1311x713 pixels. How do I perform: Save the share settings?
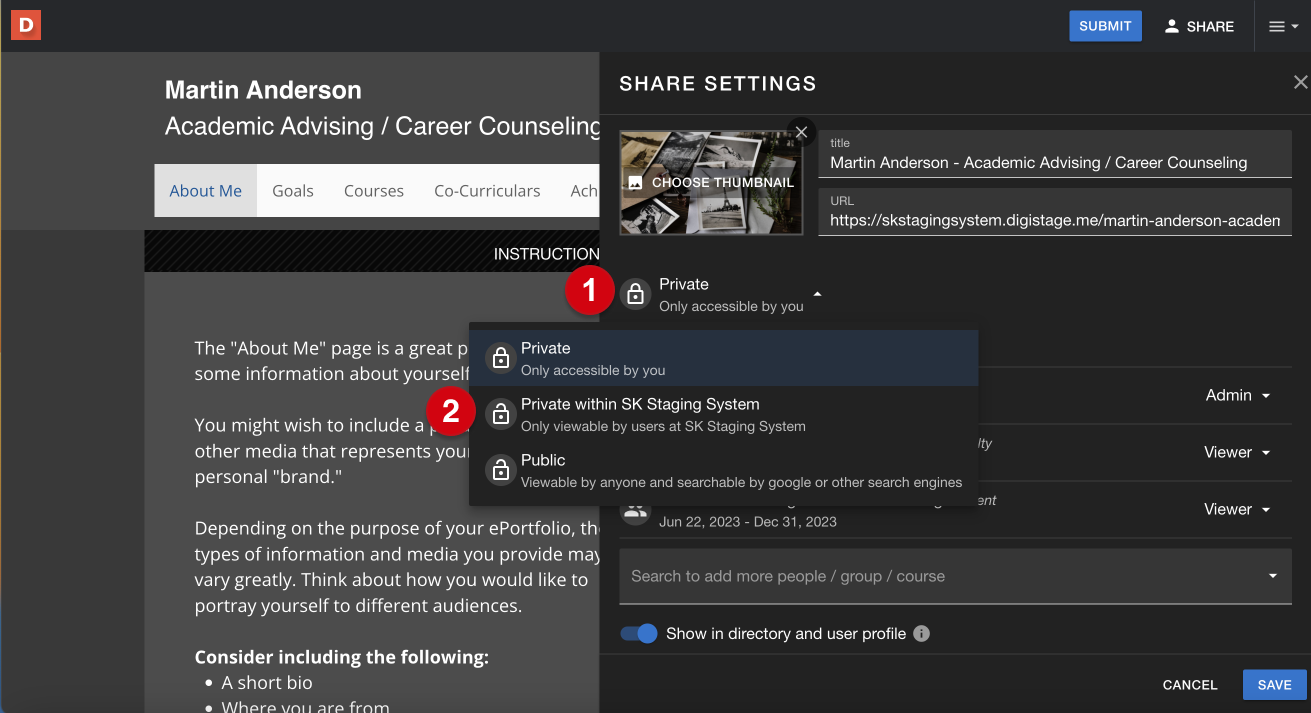click(x=1275, y=685)
